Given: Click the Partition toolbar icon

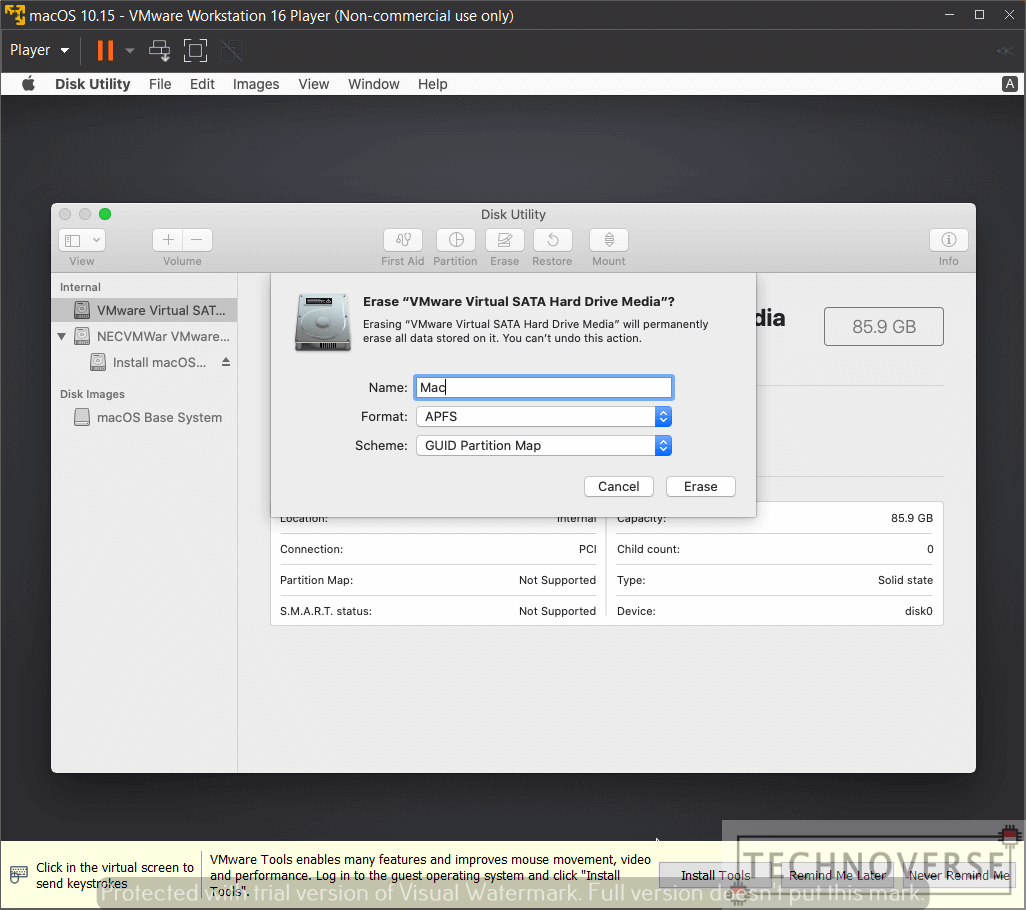Looking at the screenshot, I should tap(456, 240).
